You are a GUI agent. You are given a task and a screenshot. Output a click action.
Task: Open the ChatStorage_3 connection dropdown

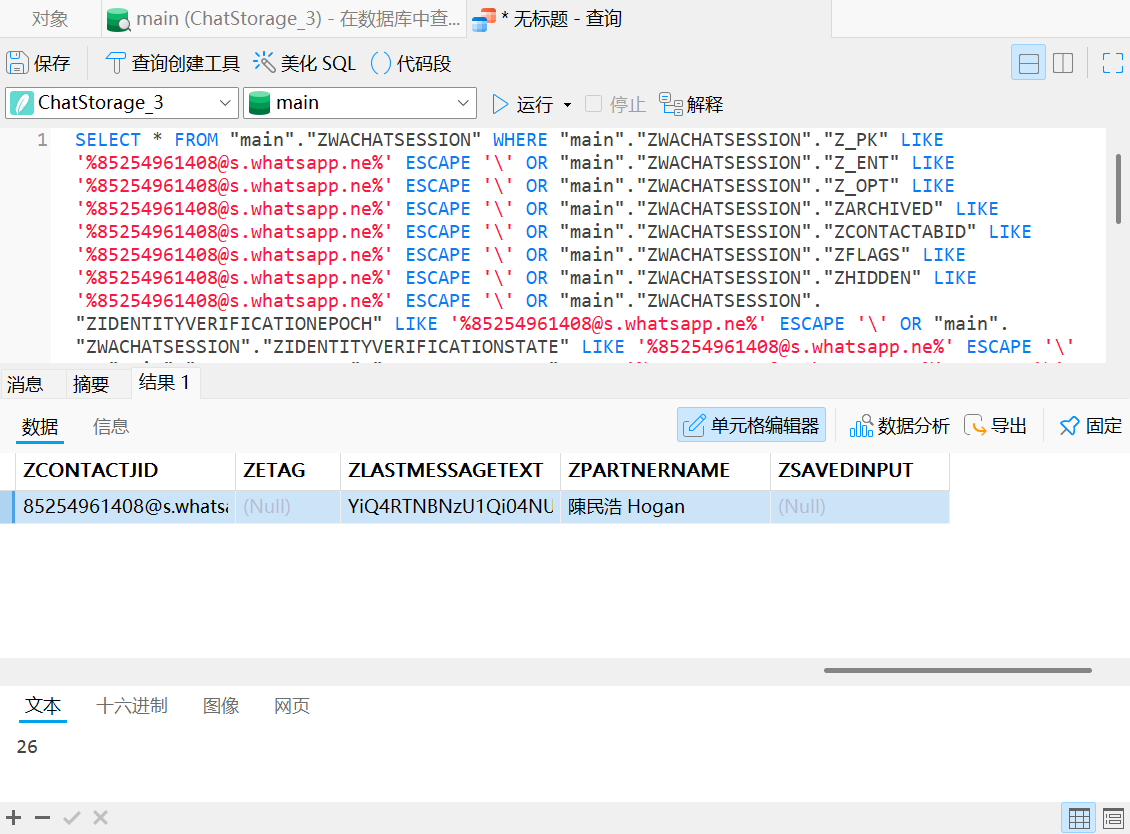(x=122, y=103)
